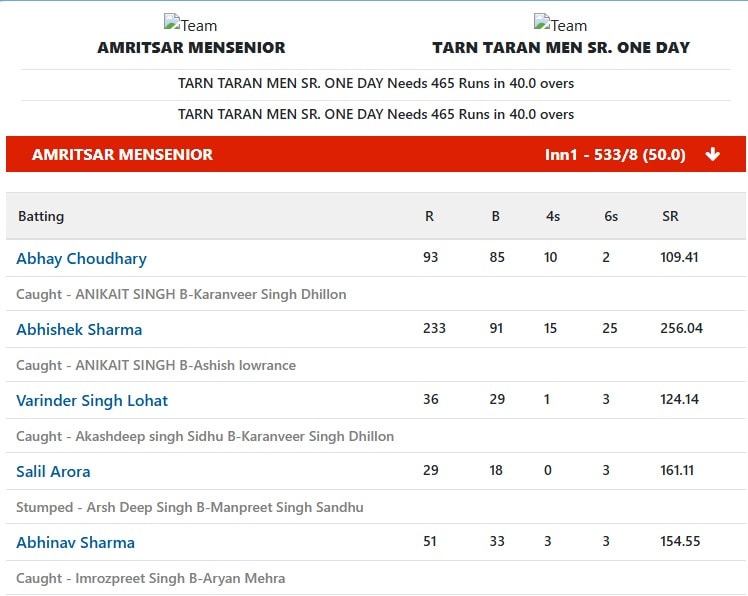Viewport: 748px width, 596px height.
Task: Click the Amritsar Mensenior team logo image
Action: 190,23
